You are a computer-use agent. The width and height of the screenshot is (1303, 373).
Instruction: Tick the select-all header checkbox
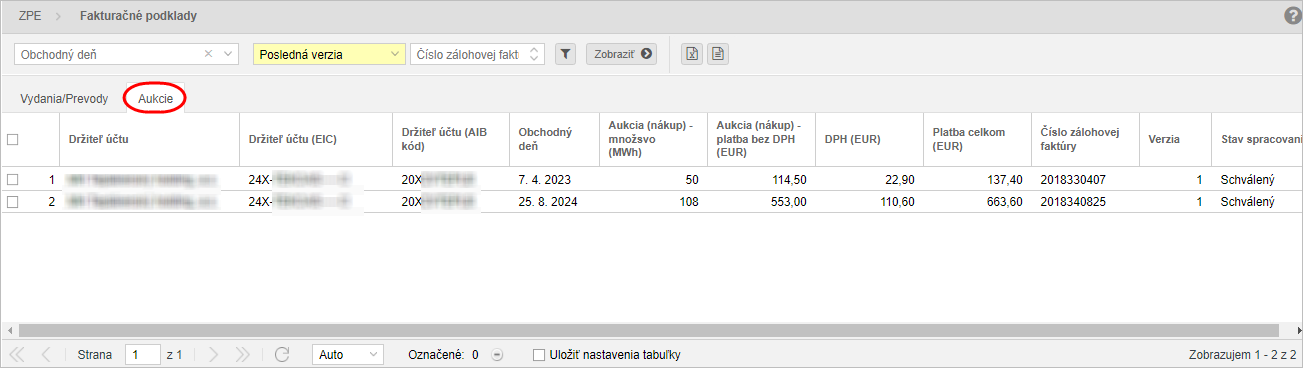click(x=12, y=140)
